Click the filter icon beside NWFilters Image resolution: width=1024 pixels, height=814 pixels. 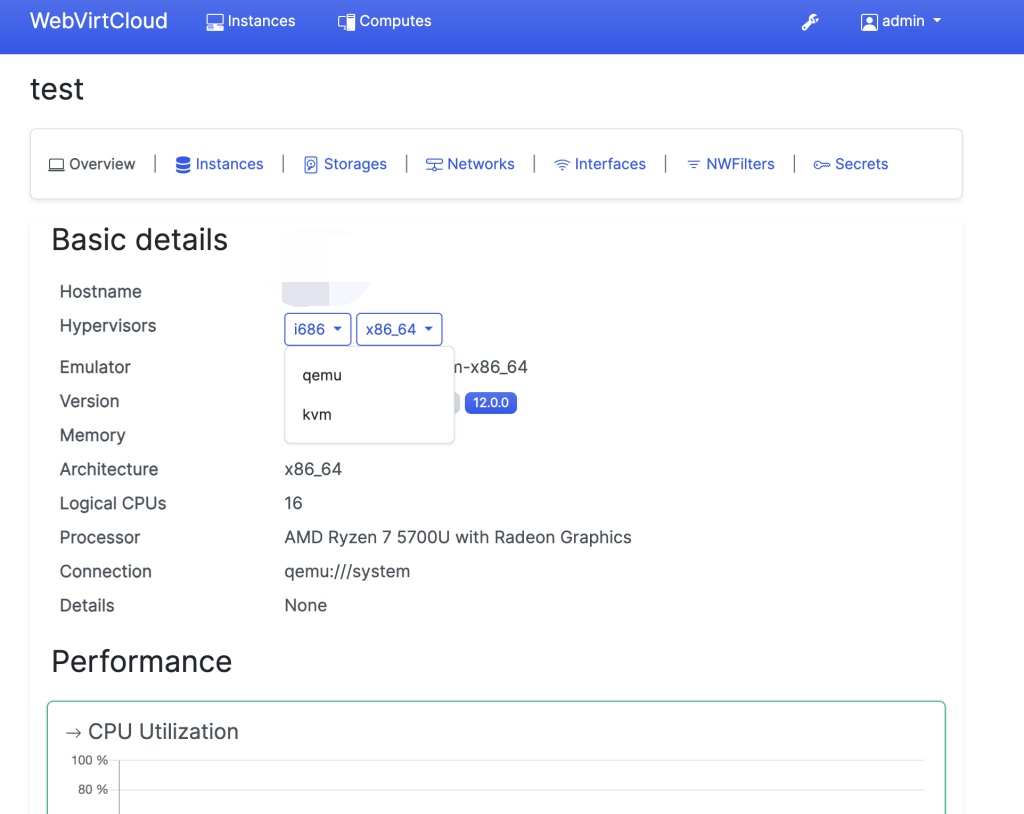pos(693,165)
